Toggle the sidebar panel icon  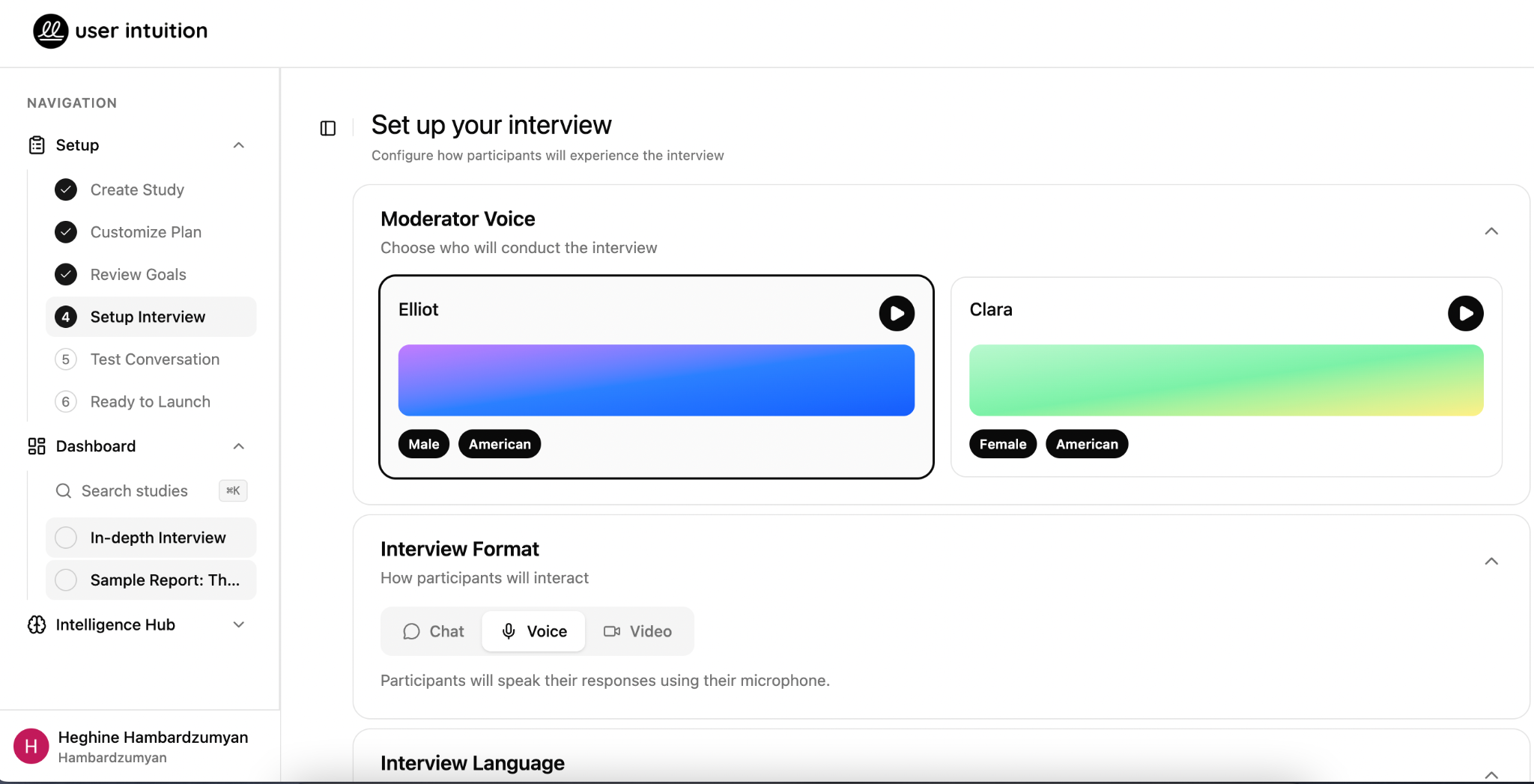(328, 129)
